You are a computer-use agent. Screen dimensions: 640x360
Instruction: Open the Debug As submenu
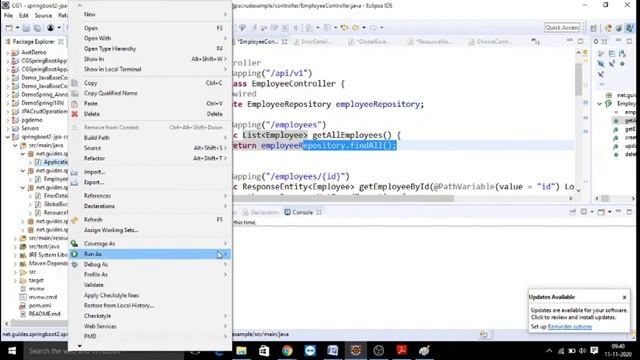click(x=150, y=264)
